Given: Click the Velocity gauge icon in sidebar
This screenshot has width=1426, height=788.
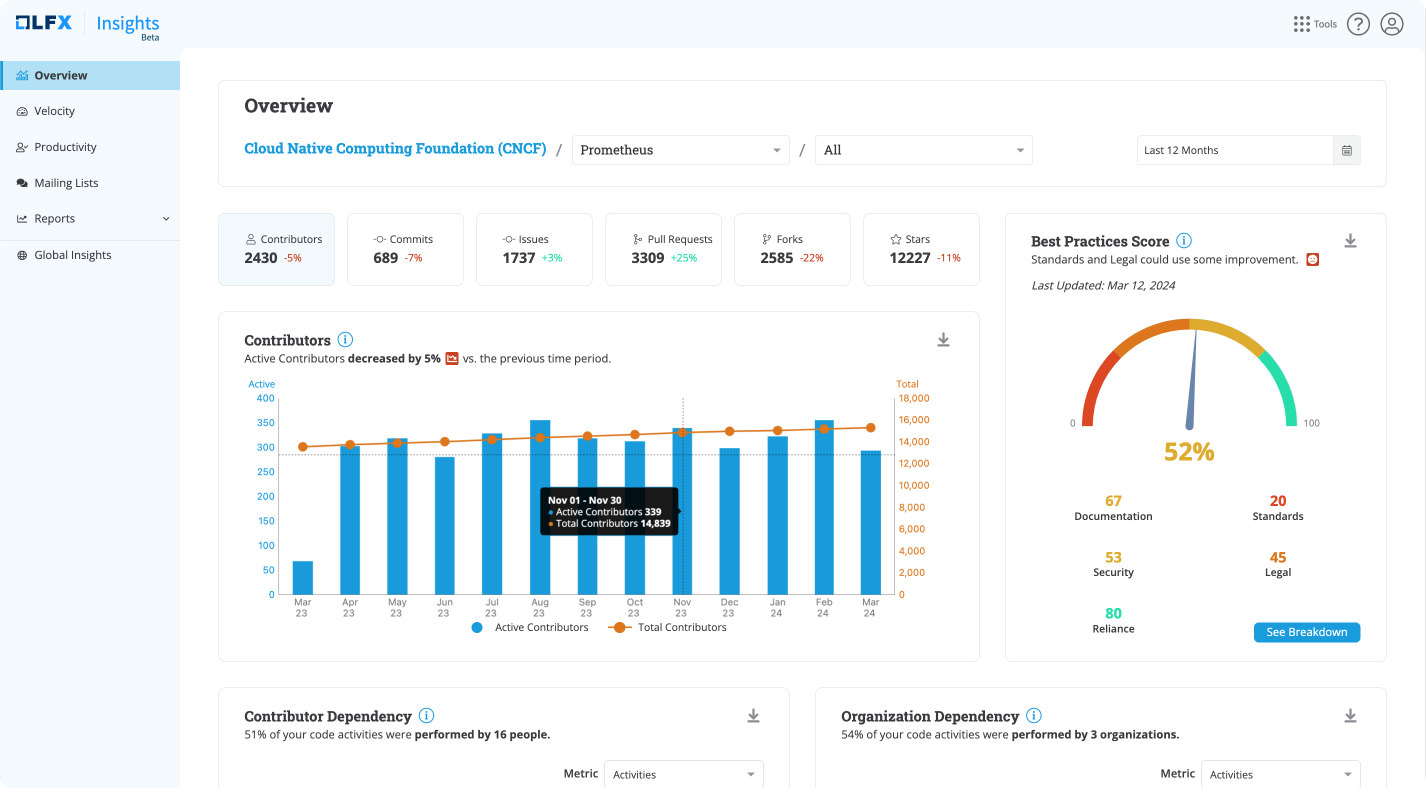Looking at the screenshot, I should 22,111.
